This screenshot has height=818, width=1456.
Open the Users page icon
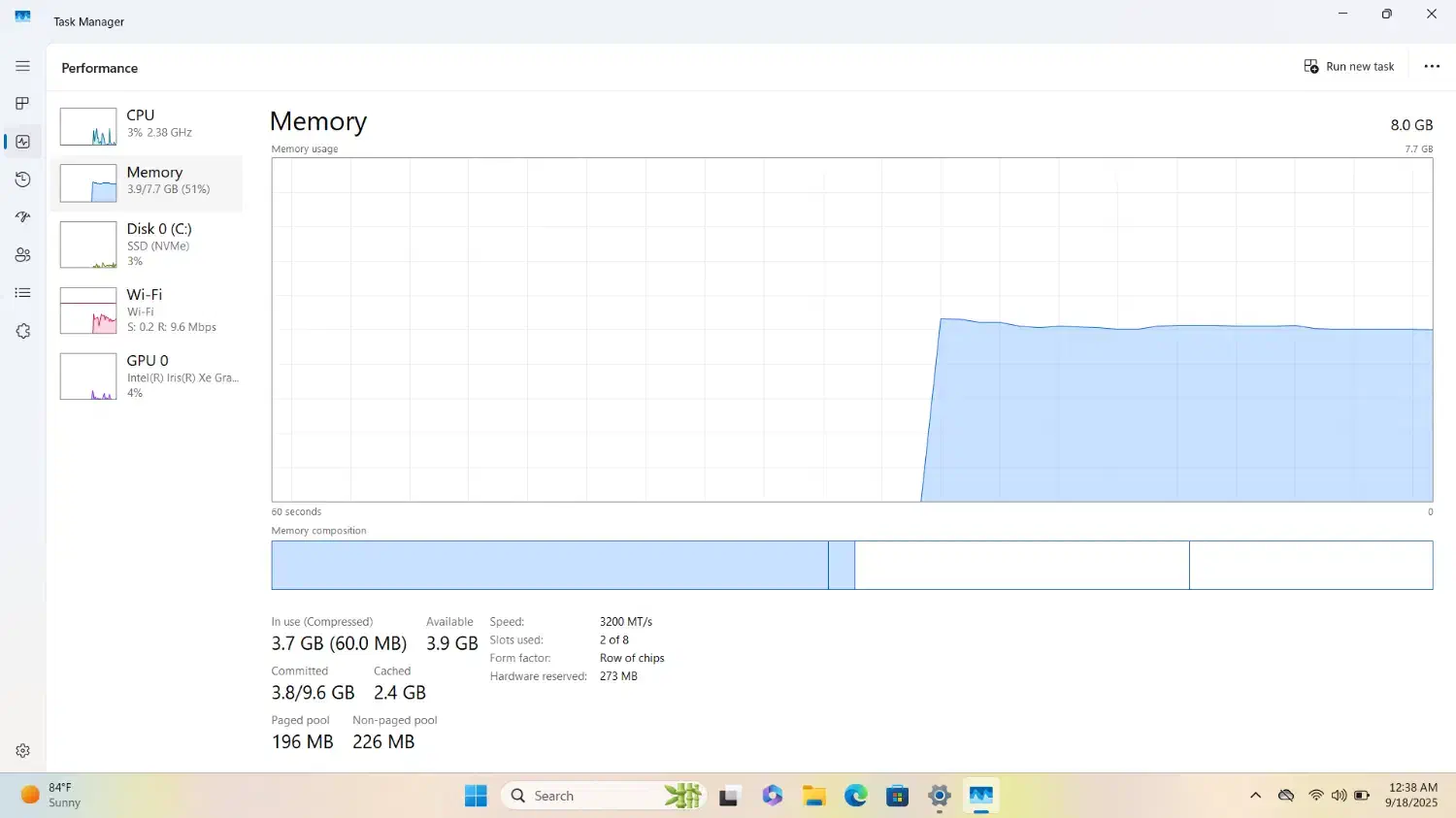(x=22, y=255)
